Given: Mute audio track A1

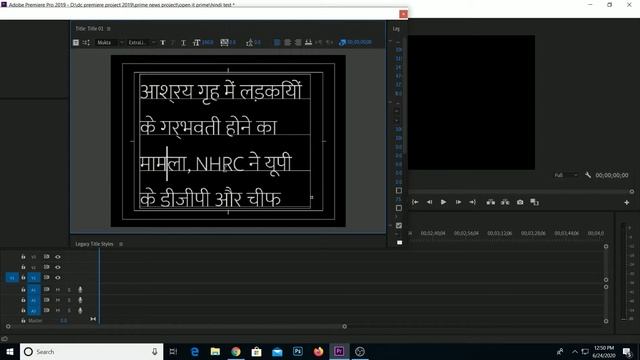Looking at the screenshot, I should point(58,289).
